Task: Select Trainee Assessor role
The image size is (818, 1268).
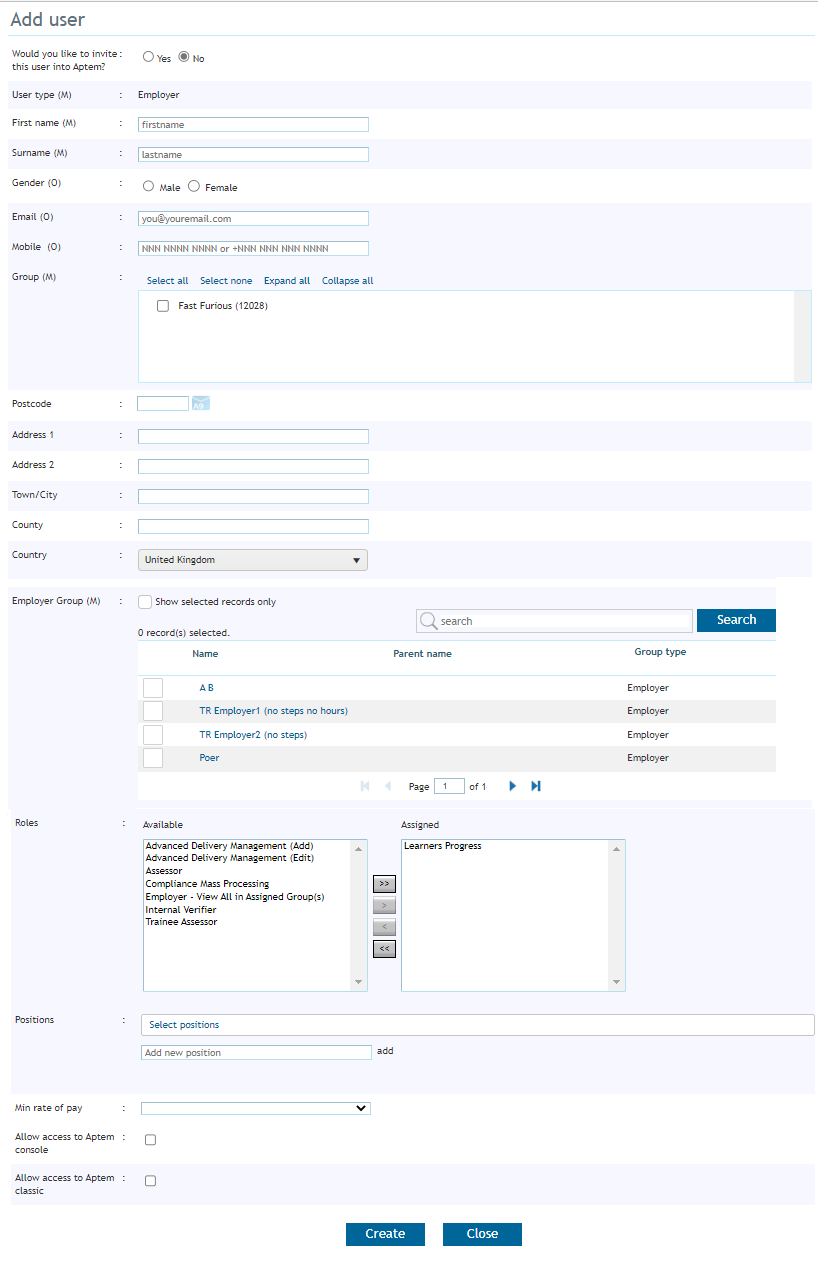Action: 181,922
